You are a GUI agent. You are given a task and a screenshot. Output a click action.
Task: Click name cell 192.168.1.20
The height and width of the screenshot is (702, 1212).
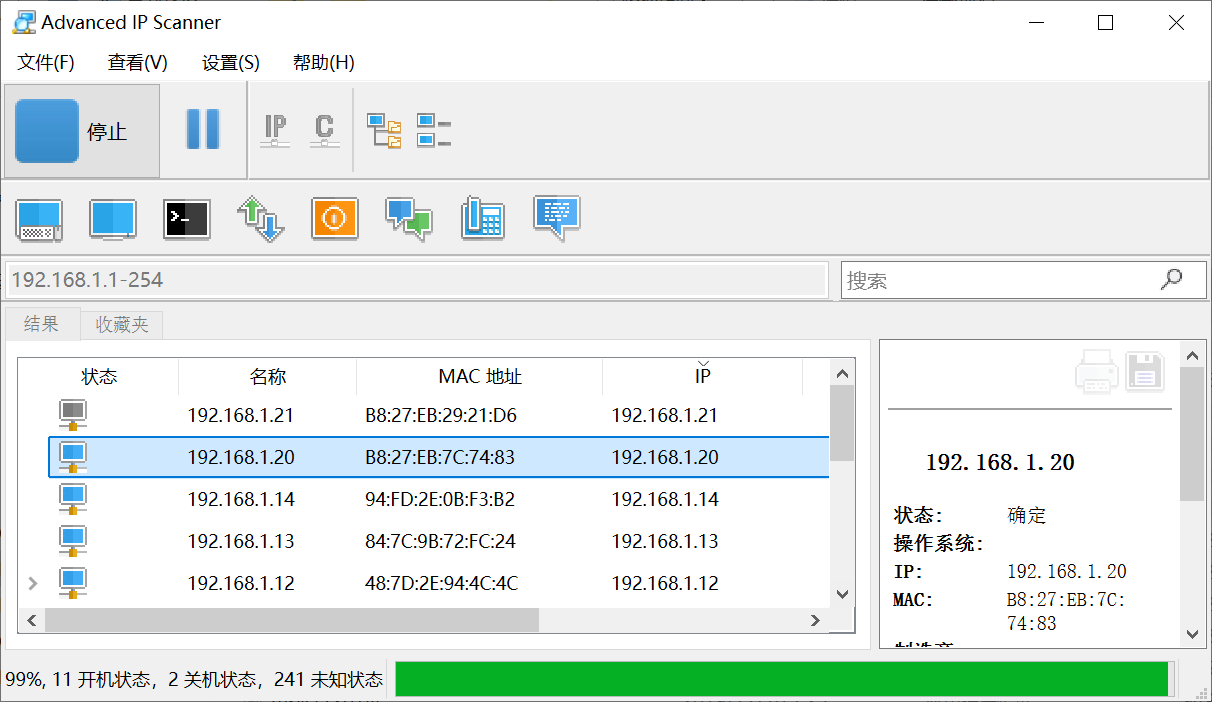(241, 457)
